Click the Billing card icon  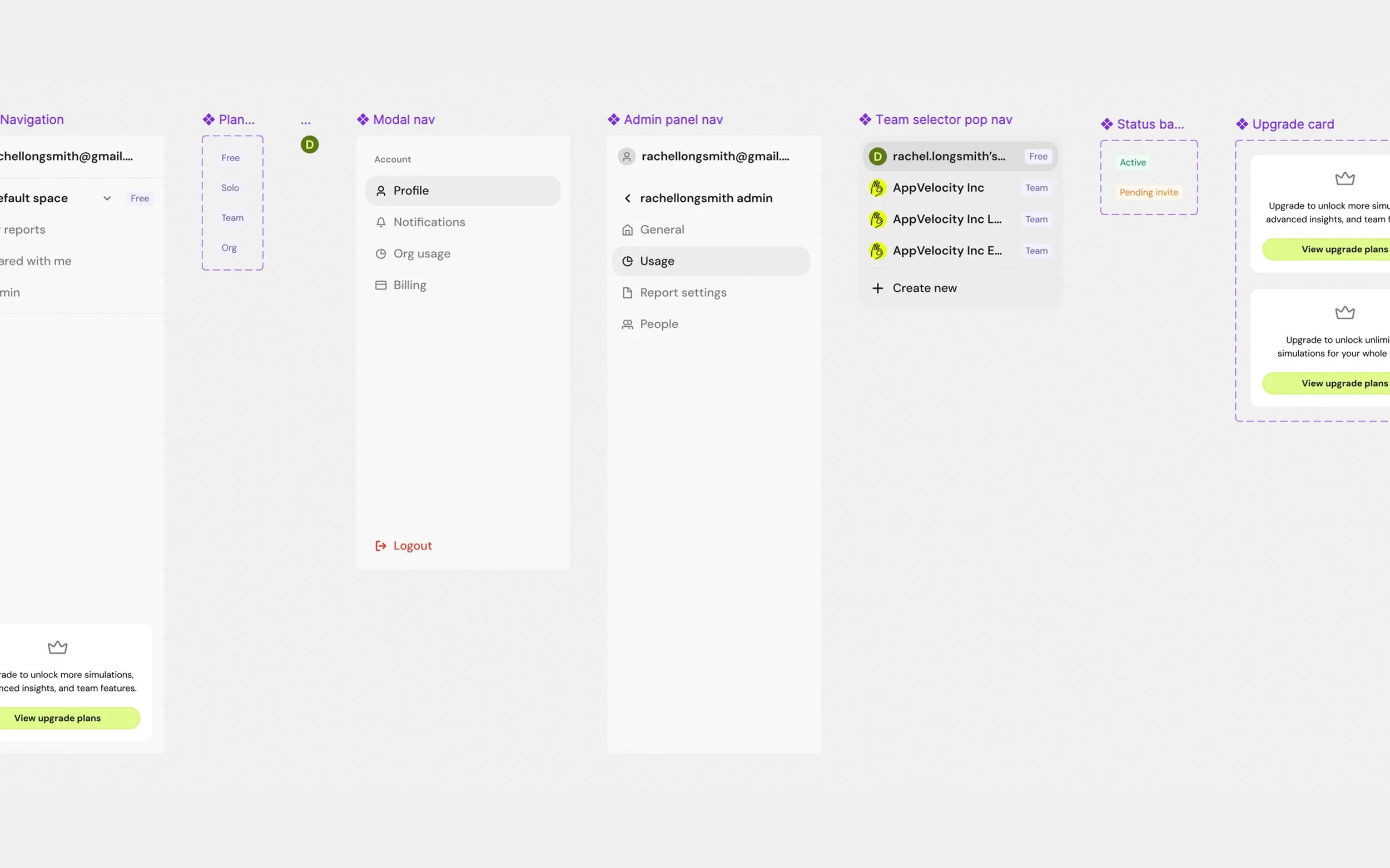(x=381, y=285)
